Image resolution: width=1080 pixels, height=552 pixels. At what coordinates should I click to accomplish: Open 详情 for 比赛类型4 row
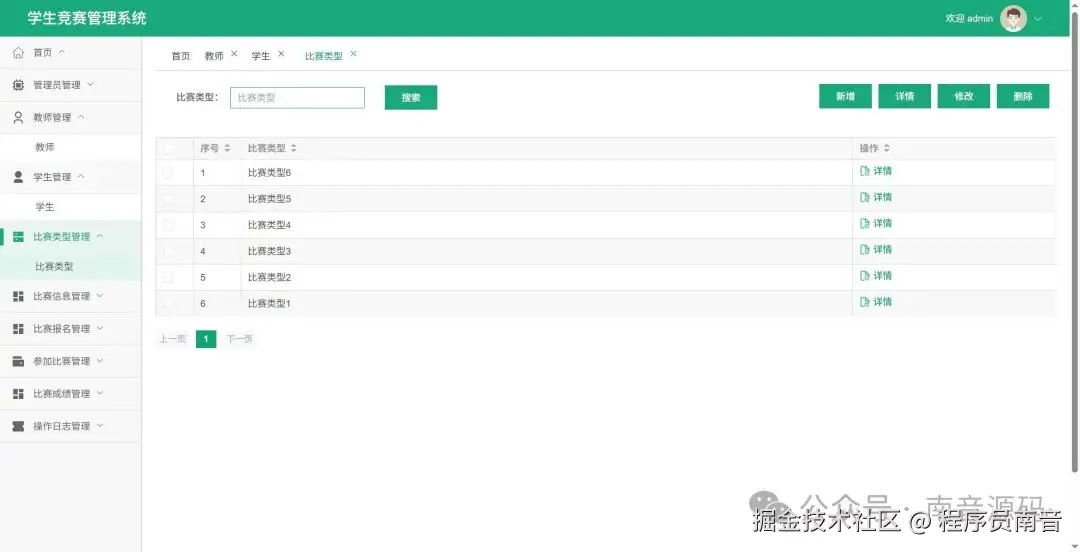[876, 223]
